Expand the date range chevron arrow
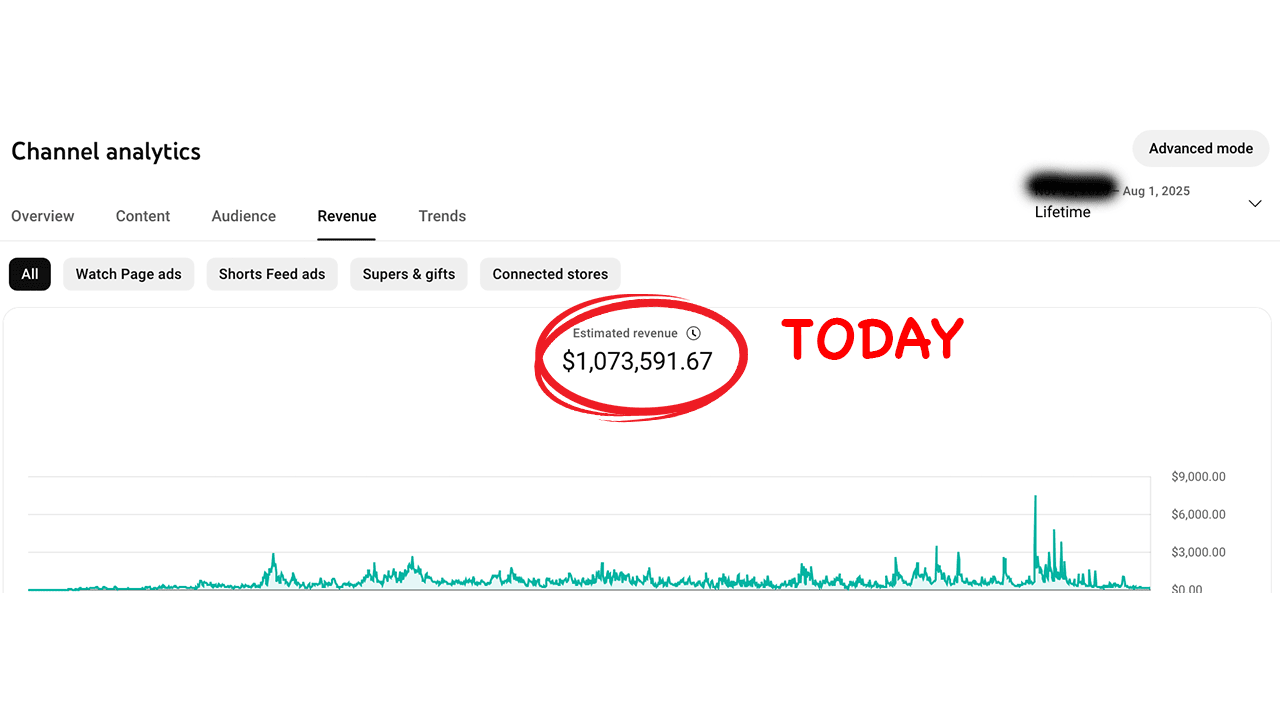This screenshot has height=720, width=1280. [1255, 203]
